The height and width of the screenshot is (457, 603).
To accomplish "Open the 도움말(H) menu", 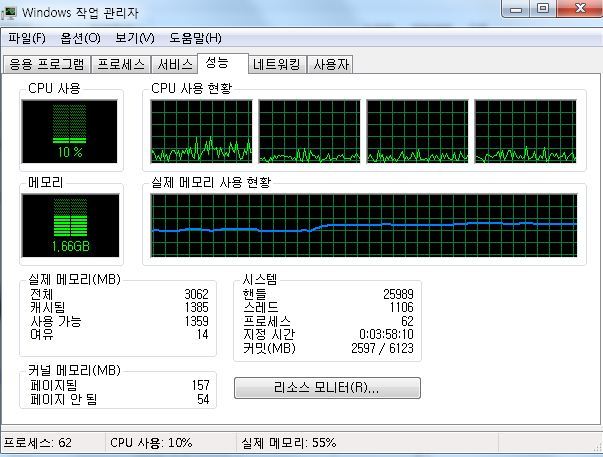I will (x=195, y=38).
